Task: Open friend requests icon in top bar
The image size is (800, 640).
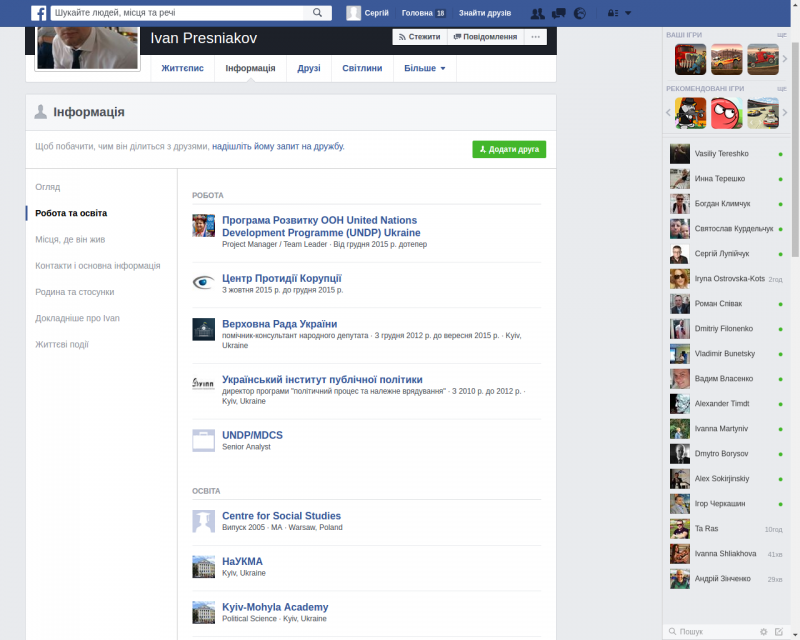Action: tap(538, 13)
